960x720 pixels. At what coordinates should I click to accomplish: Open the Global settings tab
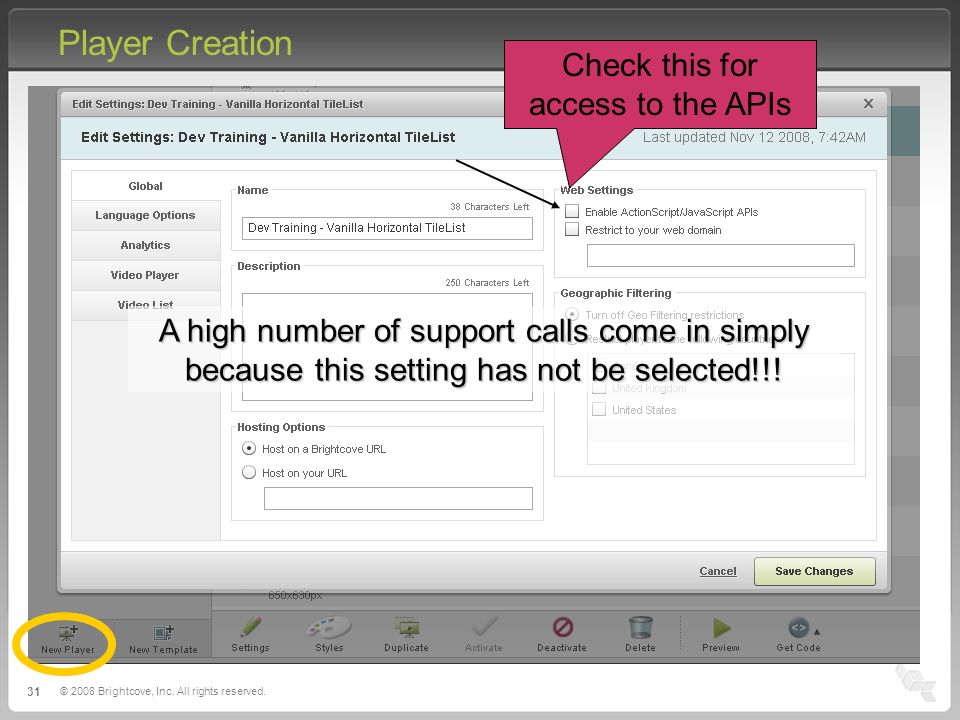(x=146, y=186)
